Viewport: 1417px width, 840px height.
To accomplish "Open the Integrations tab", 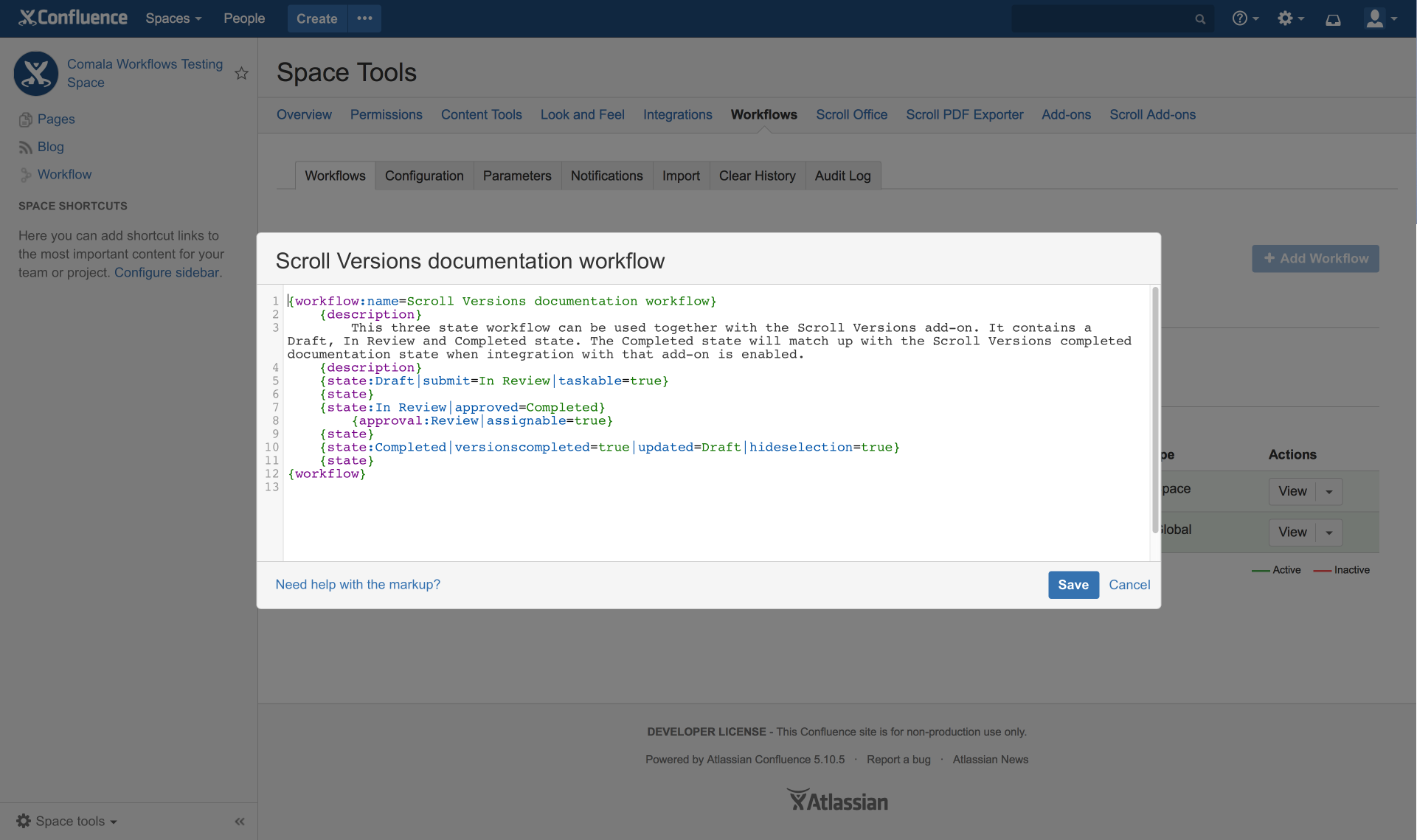I will pyautogui.click(x=678, y=114).
